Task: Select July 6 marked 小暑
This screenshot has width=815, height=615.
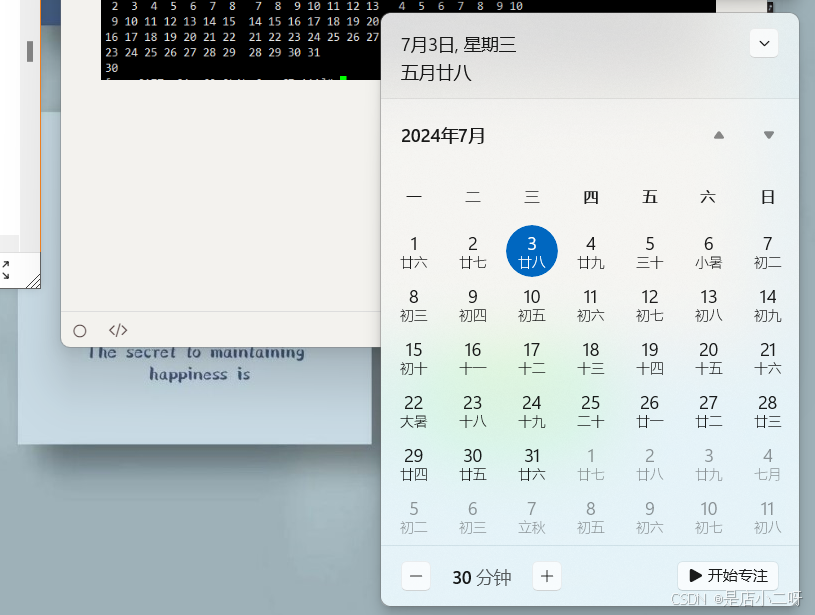Action: point(708,251)
